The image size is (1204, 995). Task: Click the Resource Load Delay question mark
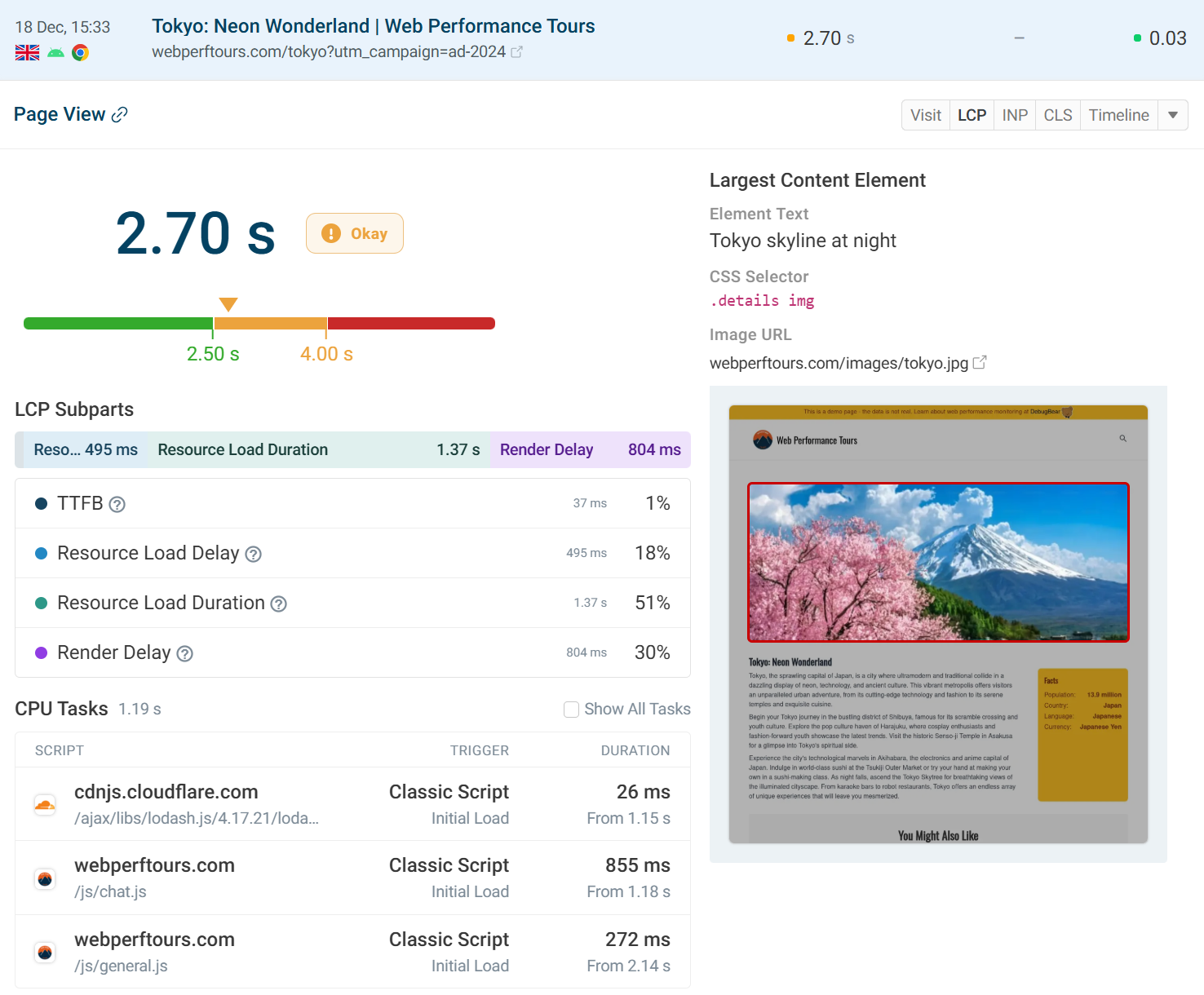coord(253,554)
